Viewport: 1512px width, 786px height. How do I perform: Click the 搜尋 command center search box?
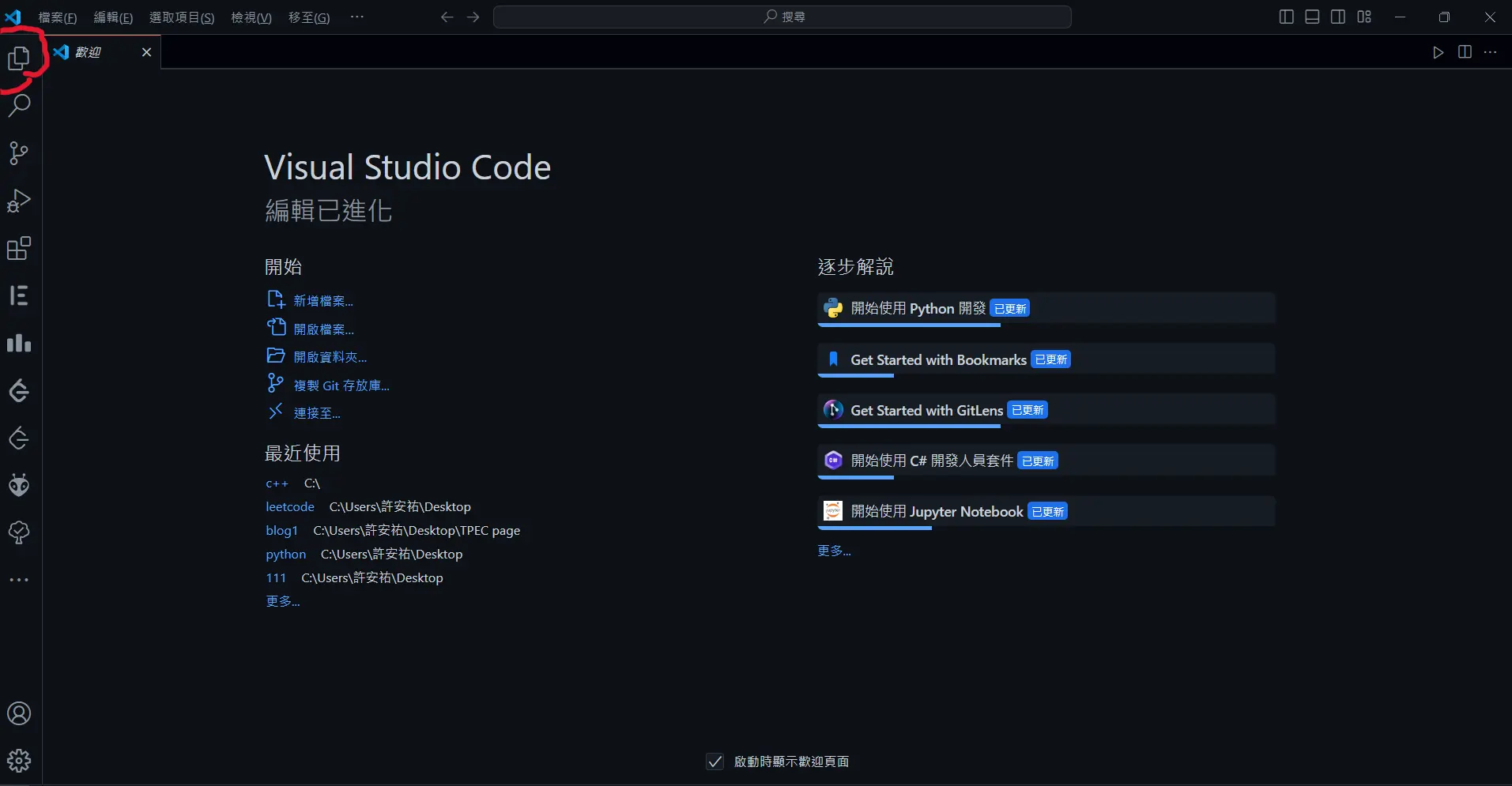point(782,17)
